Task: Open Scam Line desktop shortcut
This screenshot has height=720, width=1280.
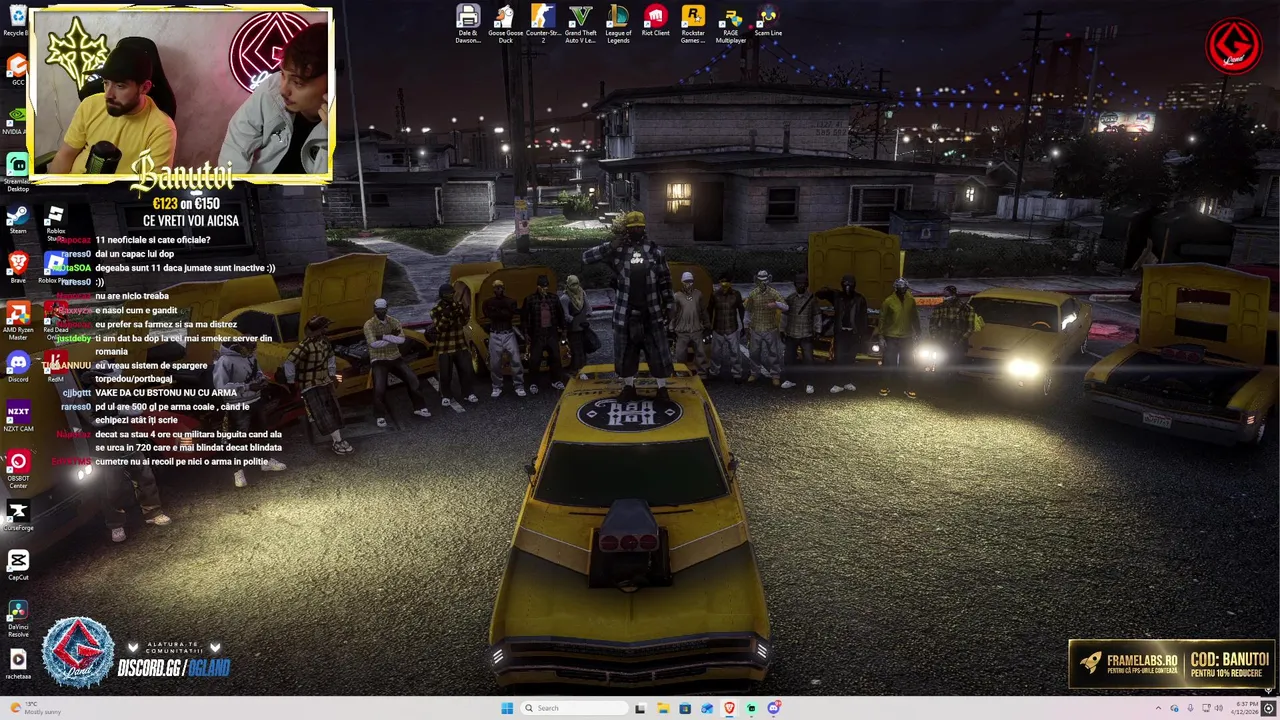Action: tap(768, 20)
